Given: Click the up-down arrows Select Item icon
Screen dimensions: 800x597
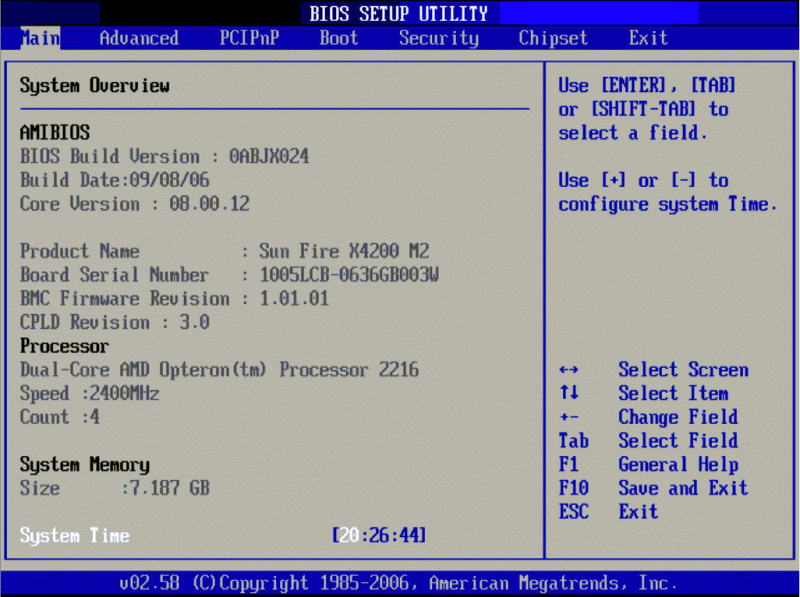Looking at the screenshot, I should point(568,393).
